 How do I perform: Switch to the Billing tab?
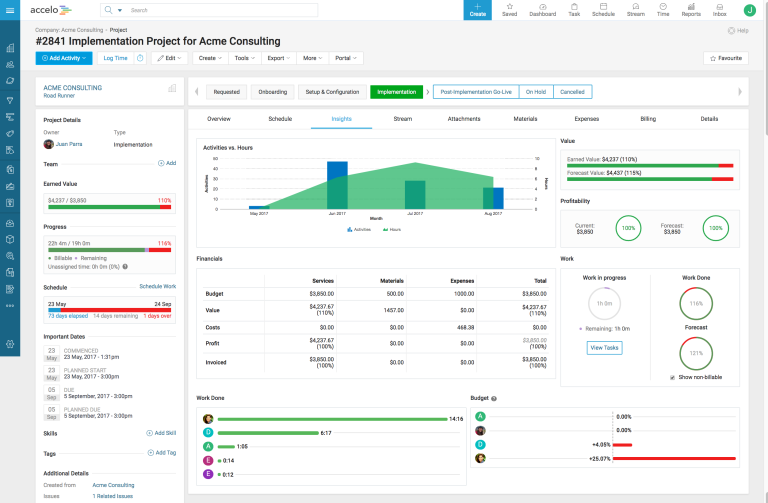click(x=648, y=119)
